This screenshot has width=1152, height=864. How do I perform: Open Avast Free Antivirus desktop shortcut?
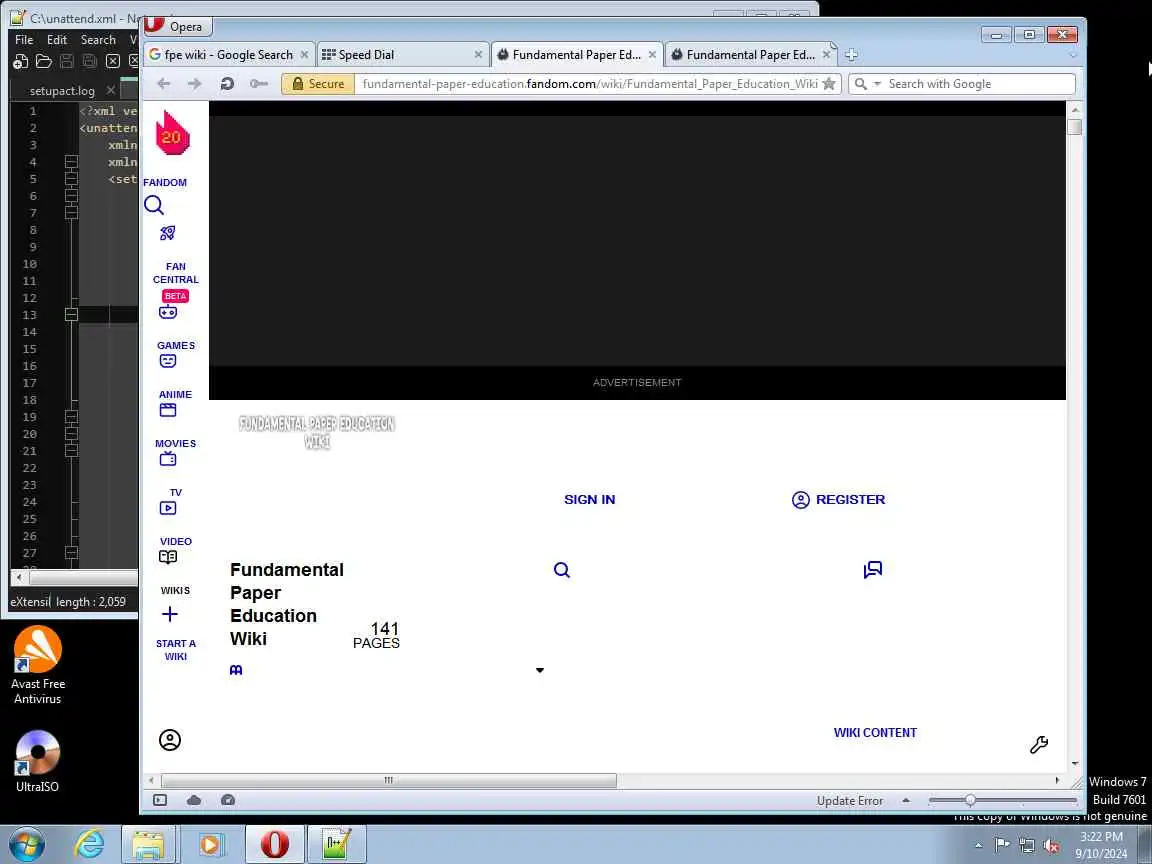[37, 665]
